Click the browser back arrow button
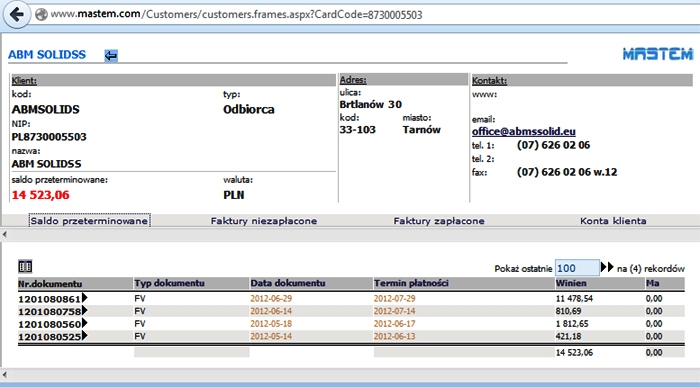 point(17,14)
